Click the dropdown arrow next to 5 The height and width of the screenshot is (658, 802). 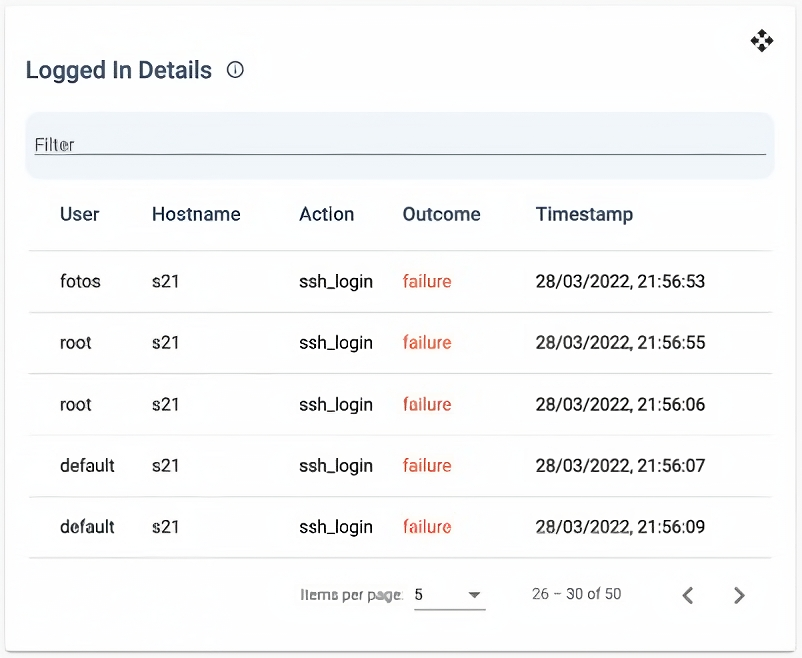click(475, 595)
